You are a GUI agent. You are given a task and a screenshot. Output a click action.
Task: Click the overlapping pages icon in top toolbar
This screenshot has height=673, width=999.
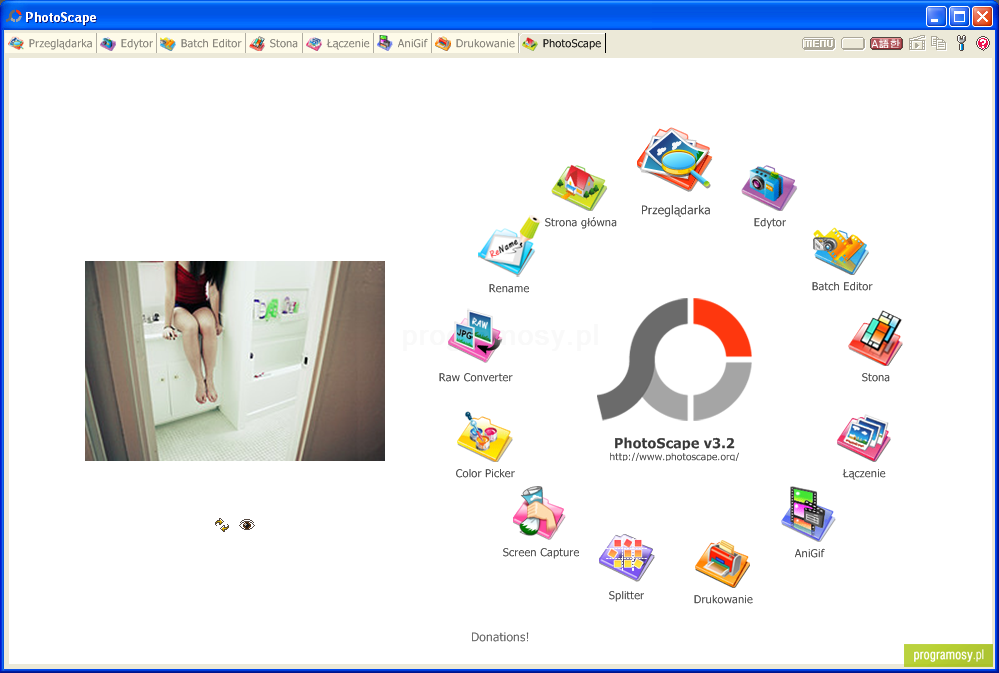click(x=938, y=43)
